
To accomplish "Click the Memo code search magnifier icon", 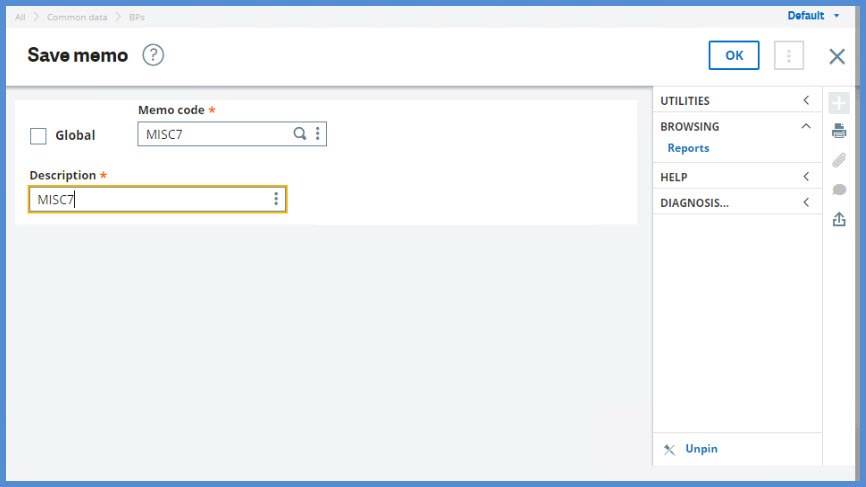I will (299, 134).
